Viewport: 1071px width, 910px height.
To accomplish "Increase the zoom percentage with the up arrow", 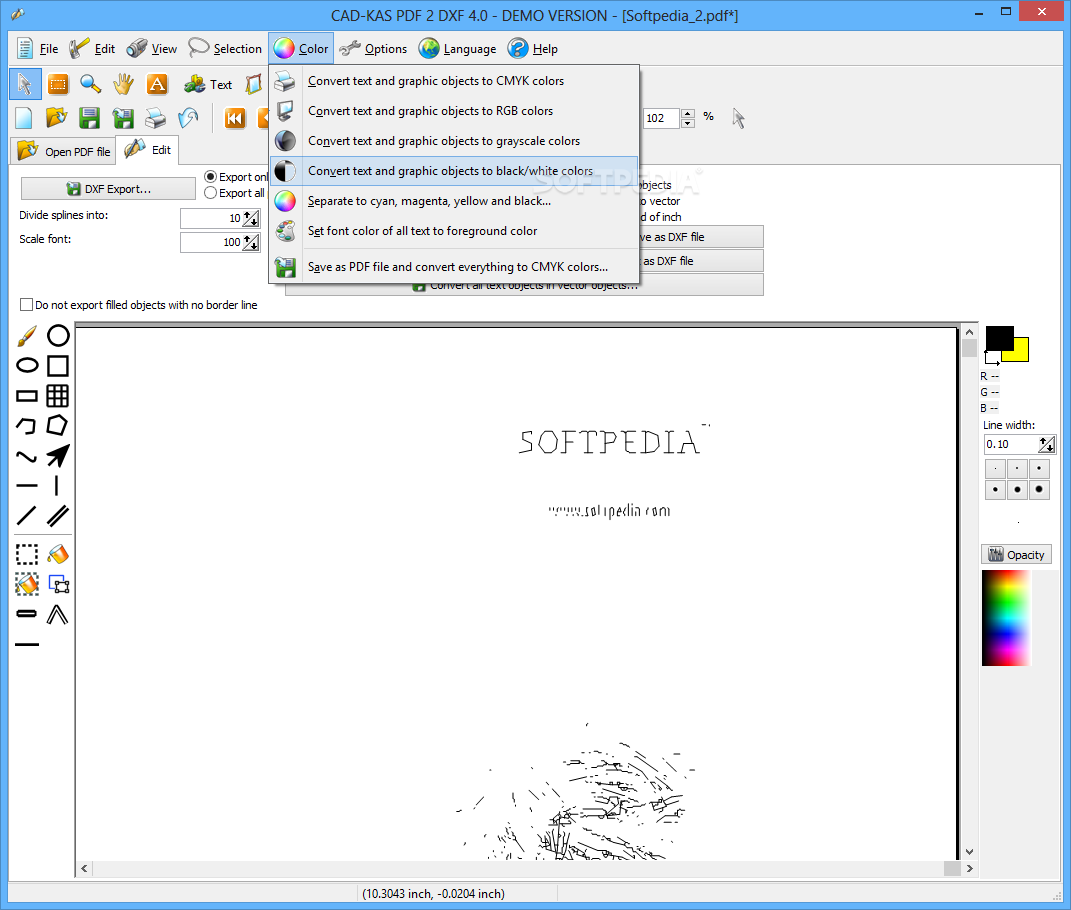I will [688, 113].
